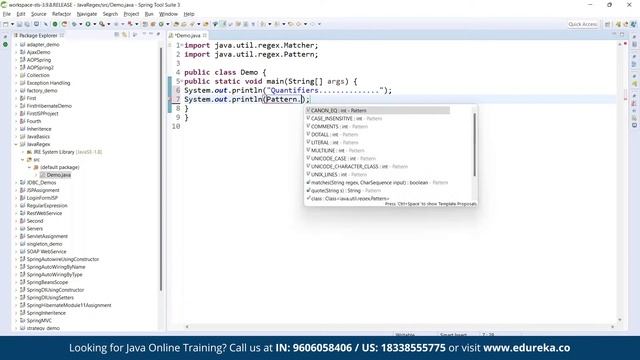Image resolution: width=640 pixels, height=360 pixels.
Task: Click the green Run toolbar icon
Action: (x=88, y=24)
